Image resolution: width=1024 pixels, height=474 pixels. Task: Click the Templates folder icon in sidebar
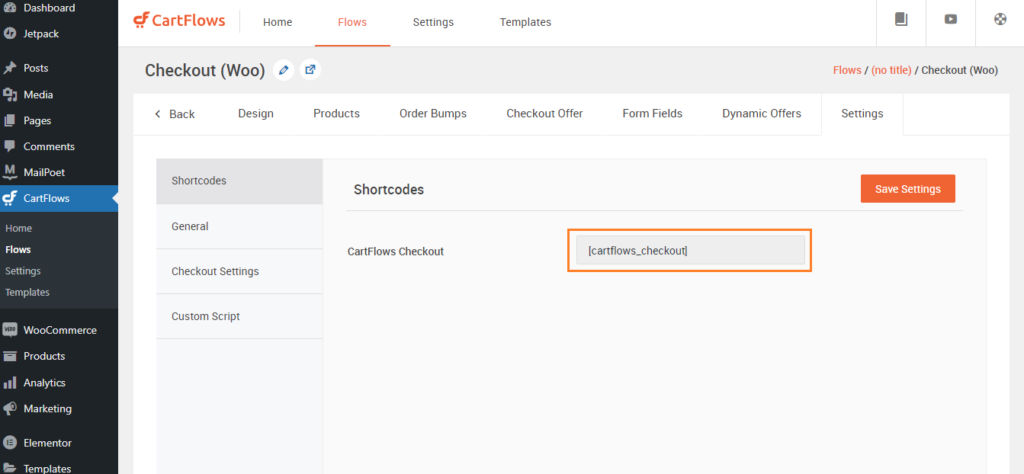pos(10,468)
